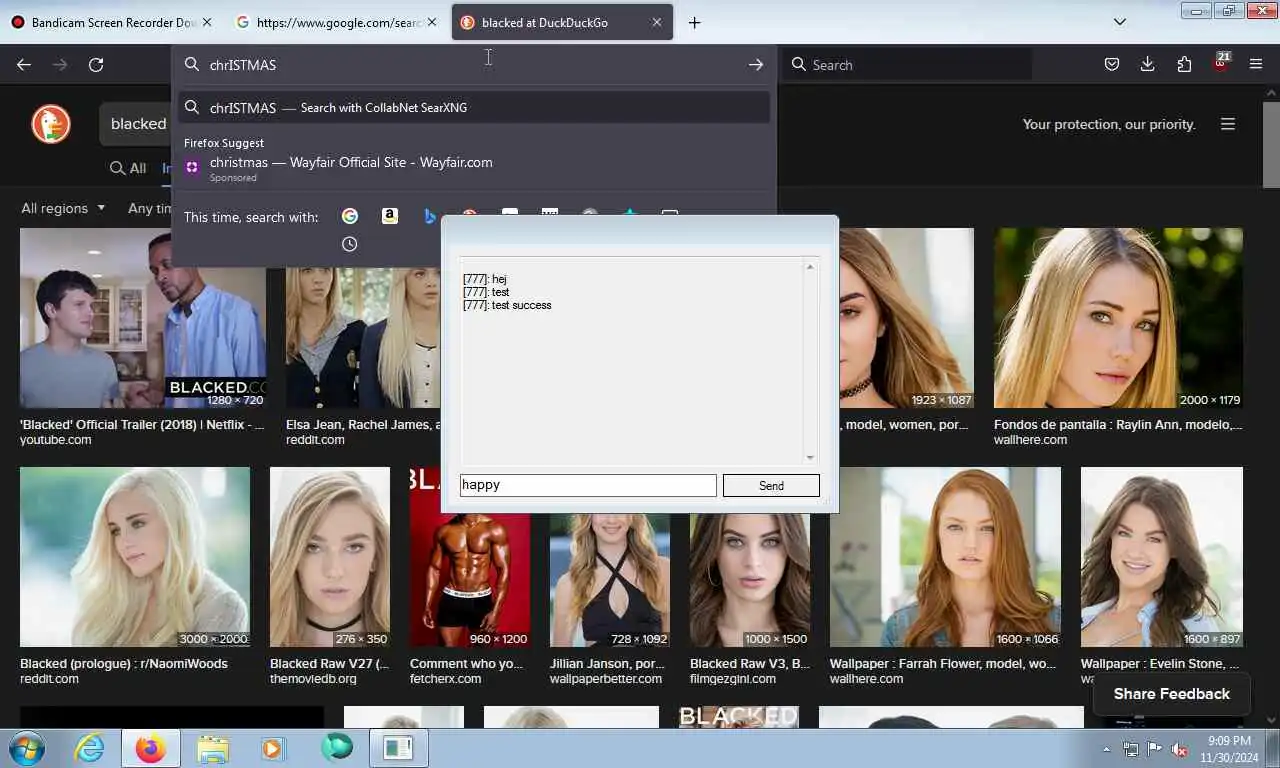
Task: Click the 'Elsa Jean, Rachel James' result title
Action: [363, 424]
